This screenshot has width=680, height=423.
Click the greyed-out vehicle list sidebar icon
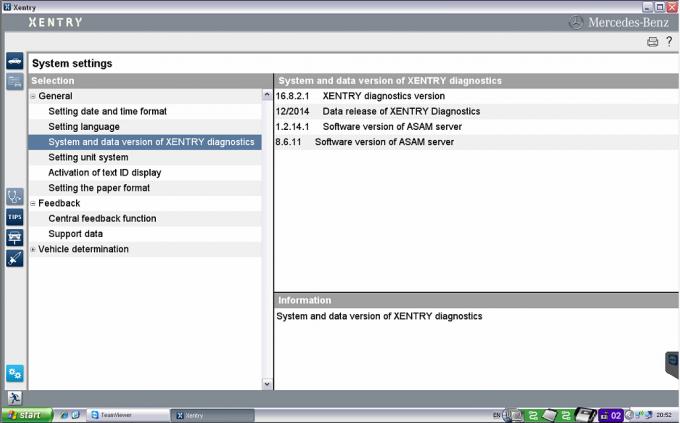pyautogui.click(x=15, y=82)
